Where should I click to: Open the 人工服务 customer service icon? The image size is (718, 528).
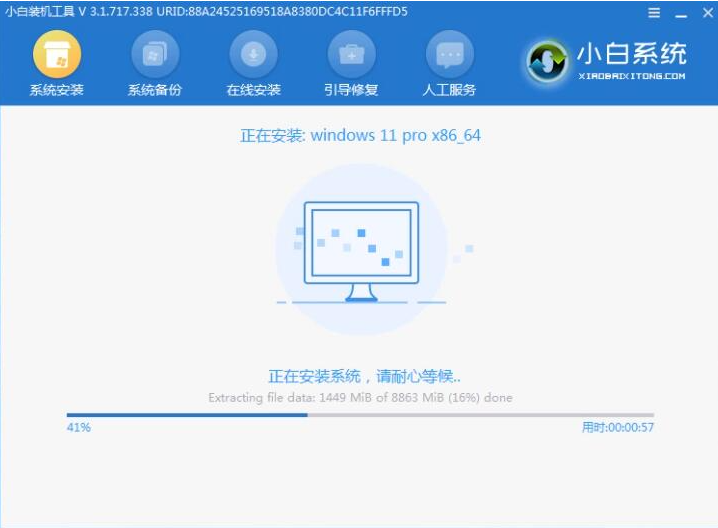point(450,54)
